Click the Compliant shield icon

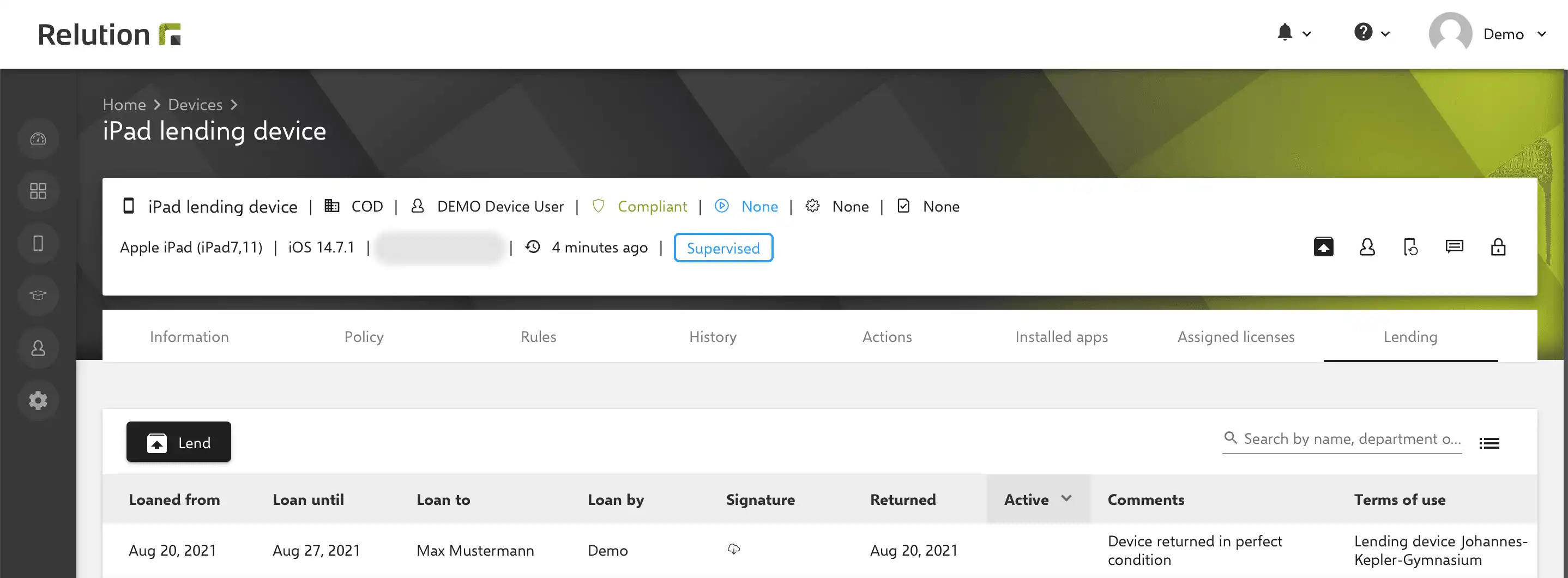point(598,206)
